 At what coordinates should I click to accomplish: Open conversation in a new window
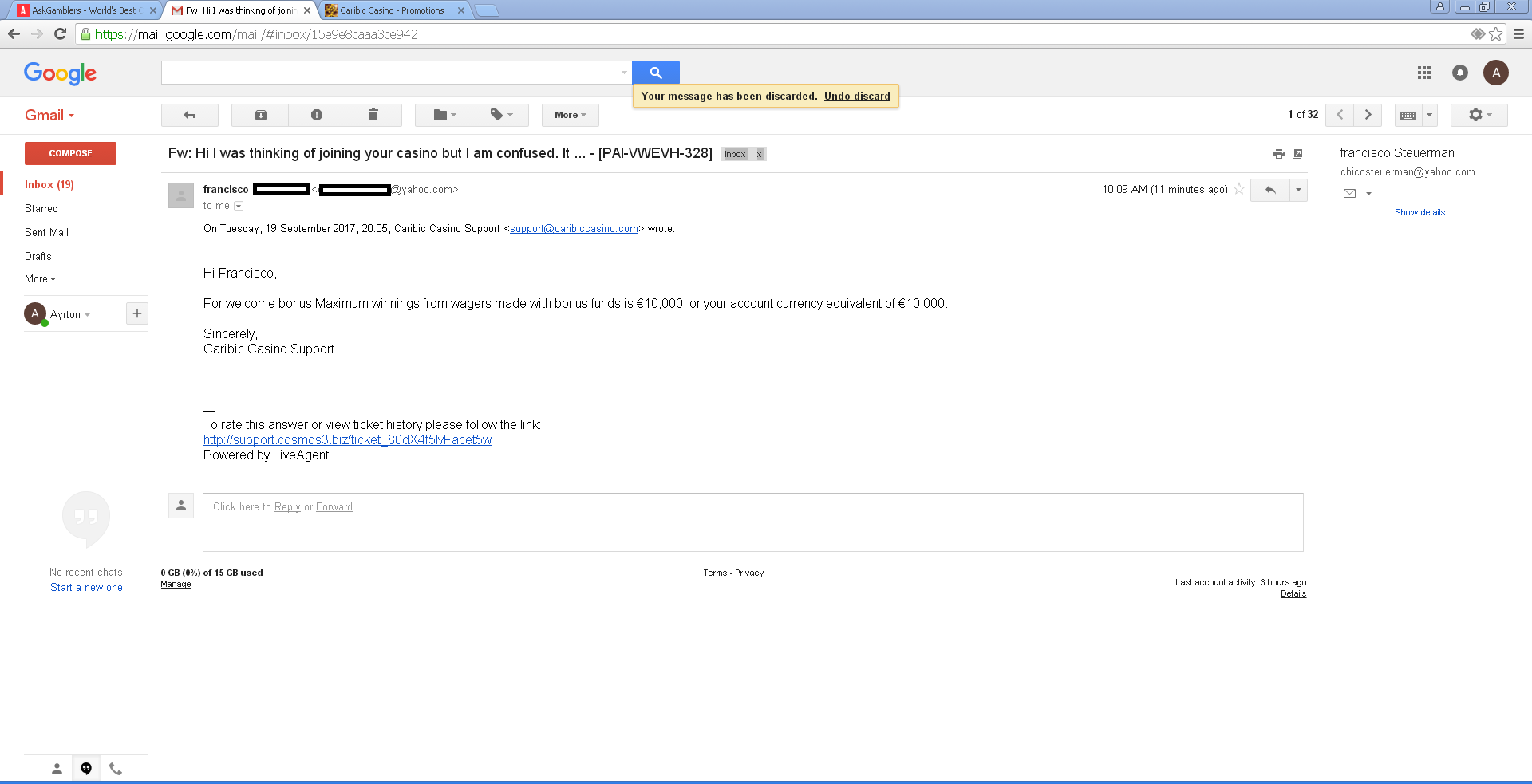pyautogui.click(x=1297, y=154)
